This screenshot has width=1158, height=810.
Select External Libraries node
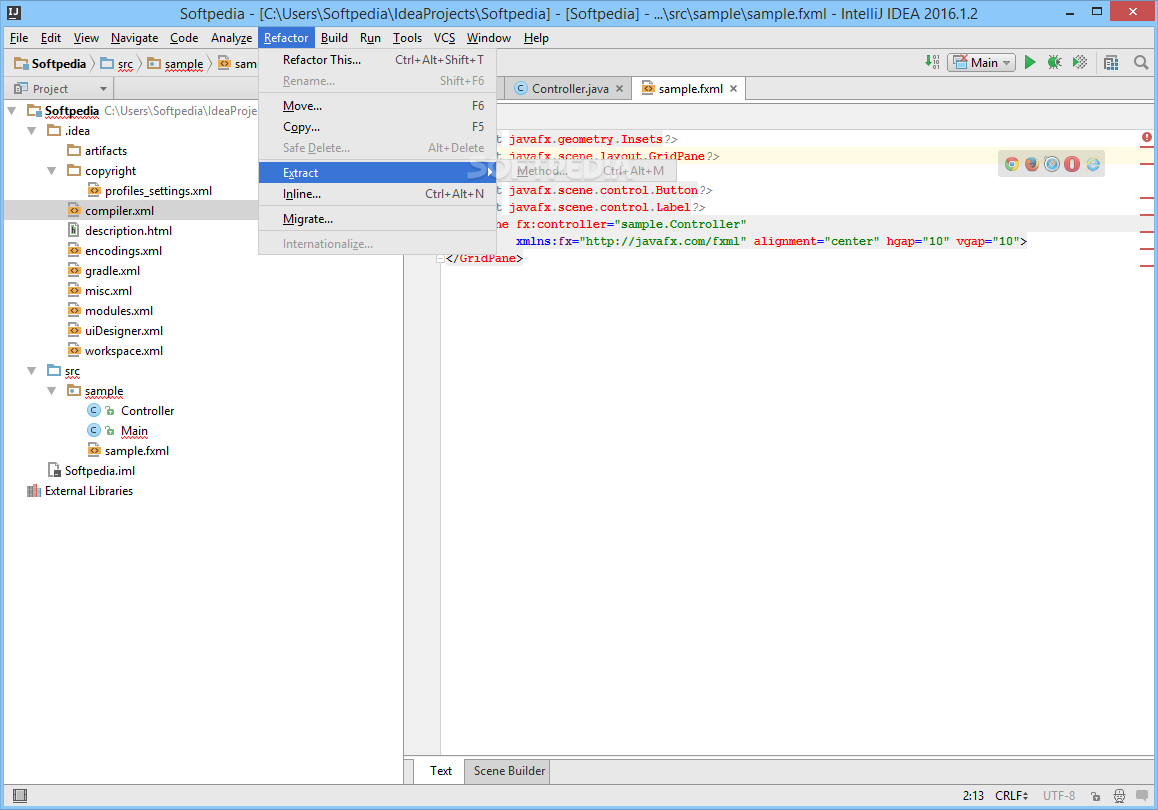(x=88, y=491)
